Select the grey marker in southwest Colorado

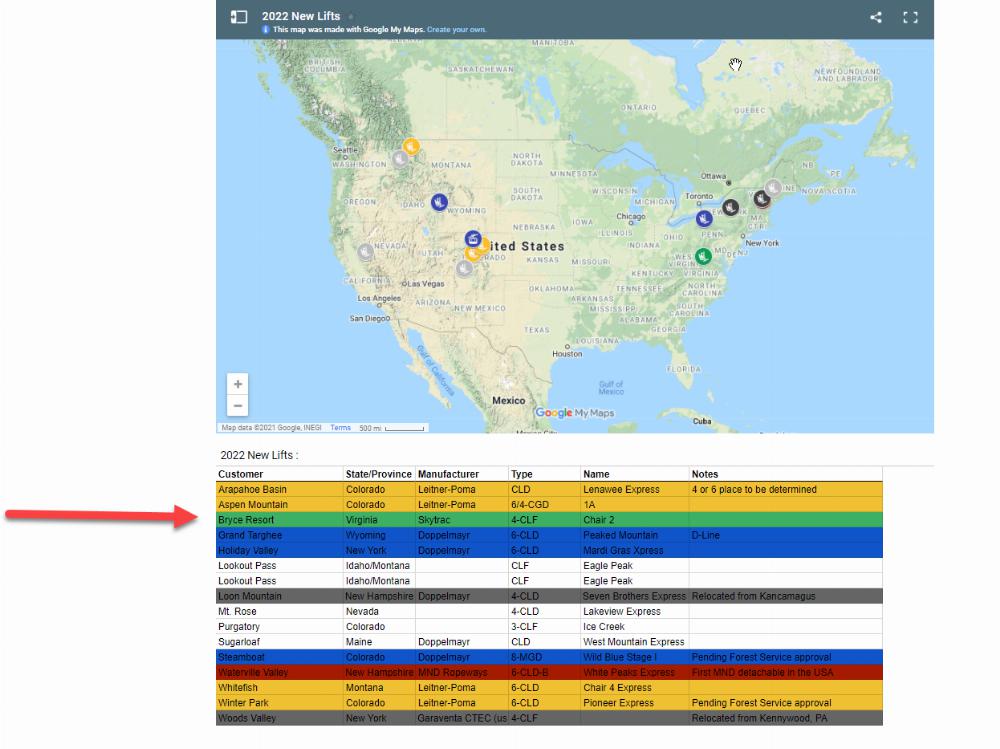tap(464, 268)
